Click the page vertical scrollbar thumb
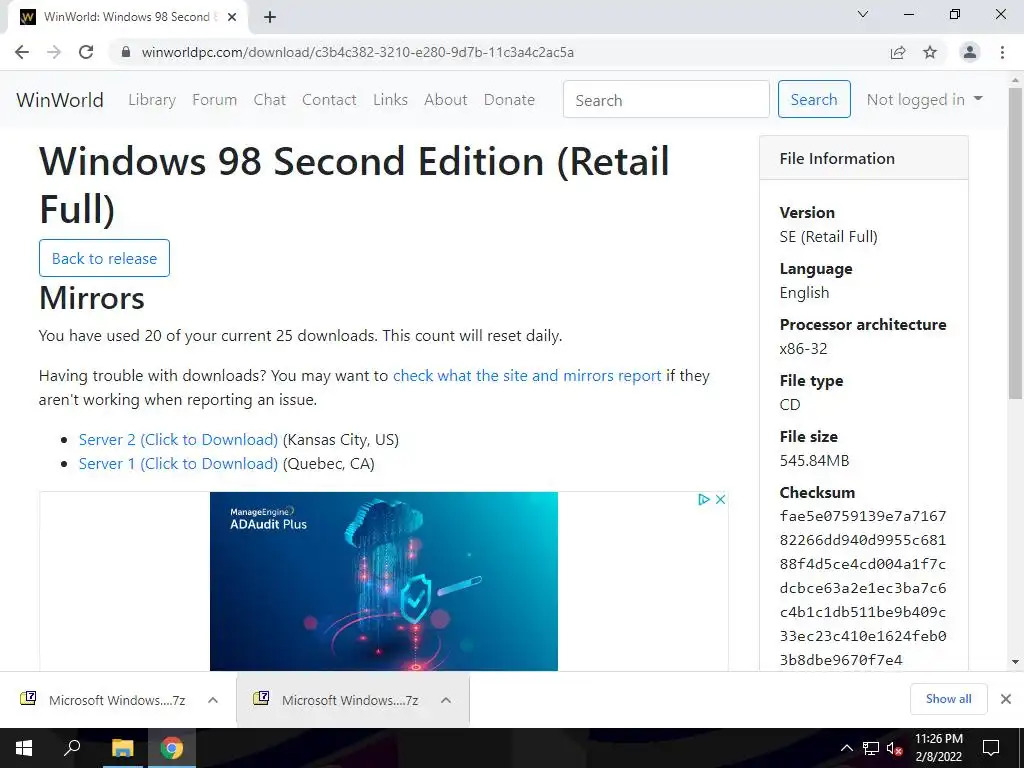This screenshot has width=1024, height=768. pos(1015,243)
